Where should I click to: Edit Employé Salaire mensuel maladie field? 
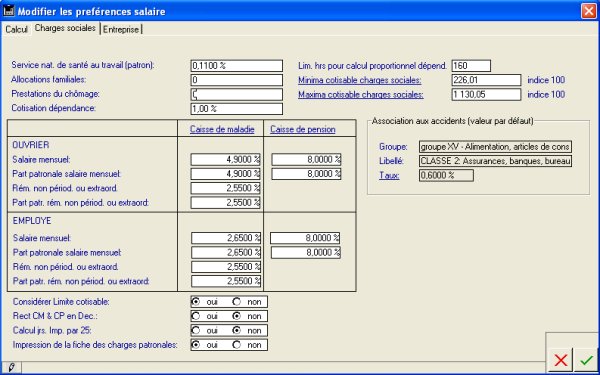click(226, 238)
